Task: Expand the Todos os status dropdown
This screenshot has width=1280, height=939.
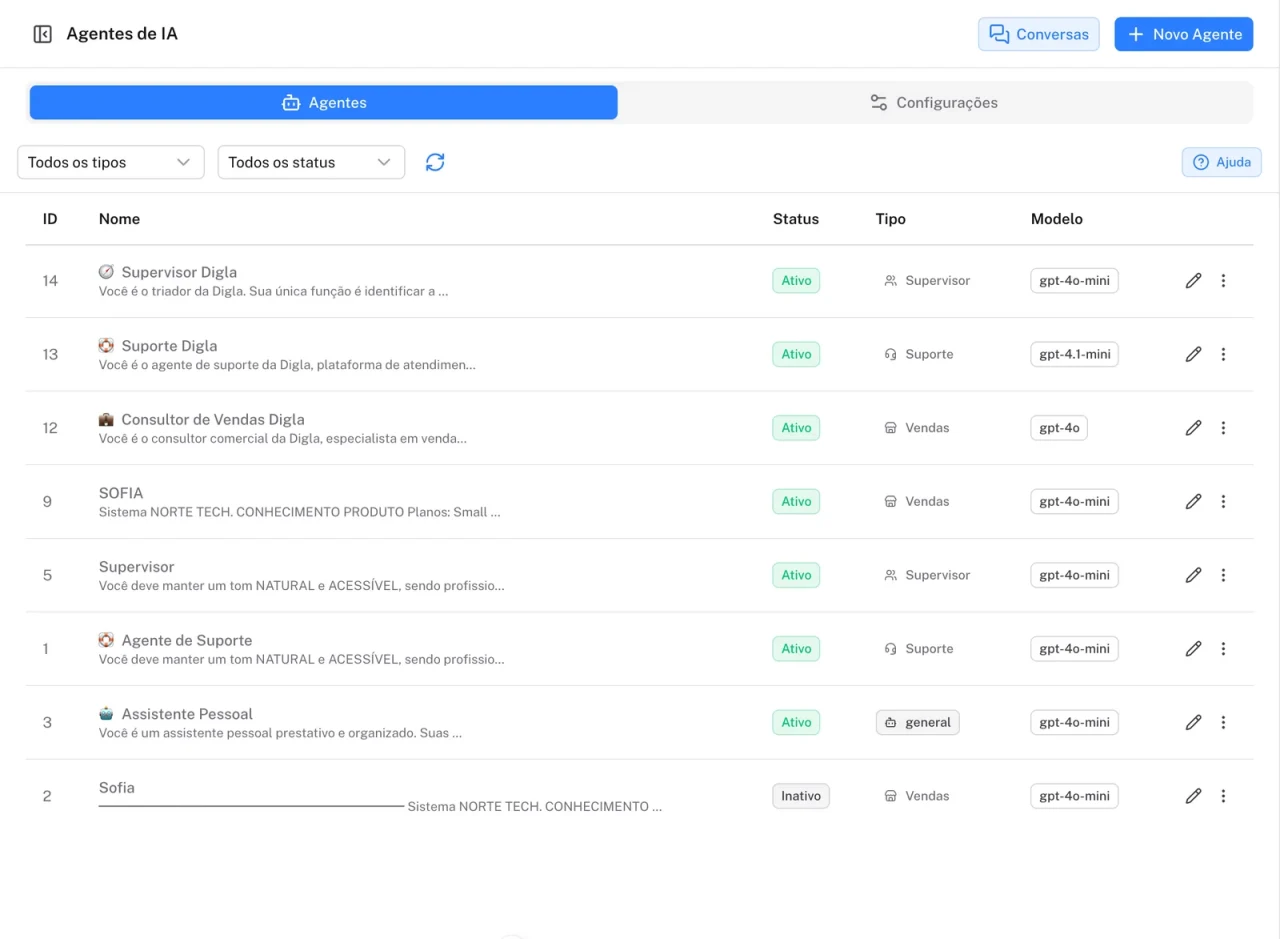Action: [x=311, y=162]
